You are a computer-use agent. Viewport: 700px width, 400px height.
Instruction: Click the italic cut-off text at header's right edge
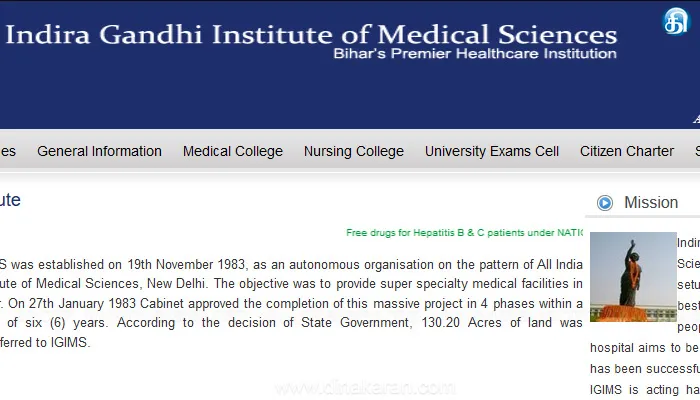pyautogui.click(x=696, y=119)
